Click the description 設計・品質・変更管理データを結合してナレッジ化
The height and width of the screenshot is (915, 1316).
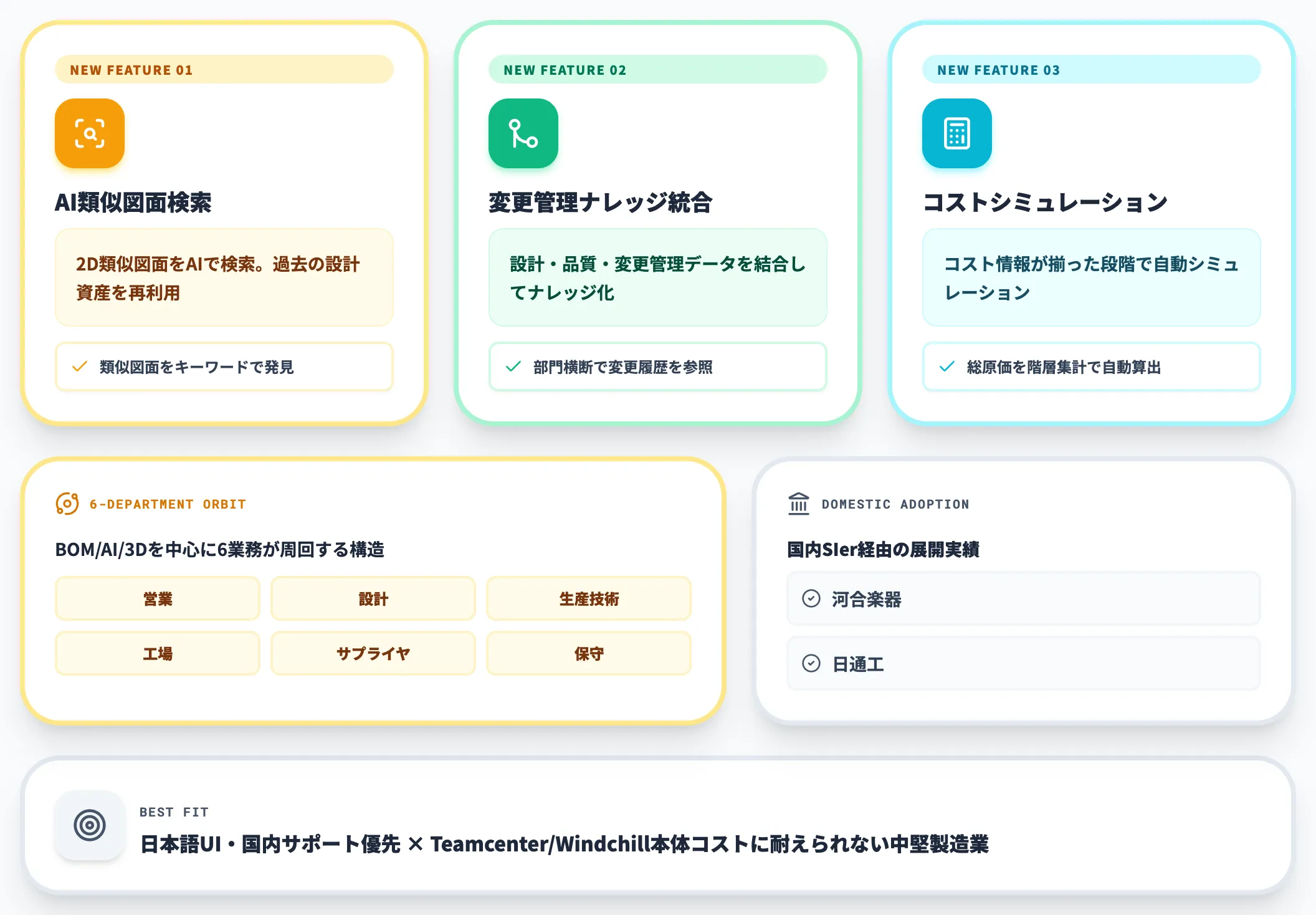(658, 278)
